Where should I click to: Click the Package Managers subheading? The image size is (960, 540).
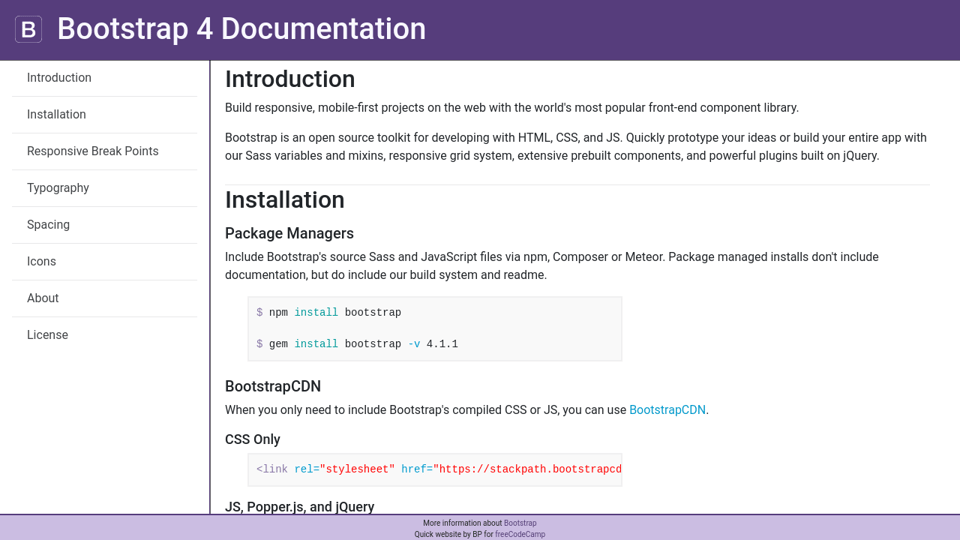[x=289, y=233]
